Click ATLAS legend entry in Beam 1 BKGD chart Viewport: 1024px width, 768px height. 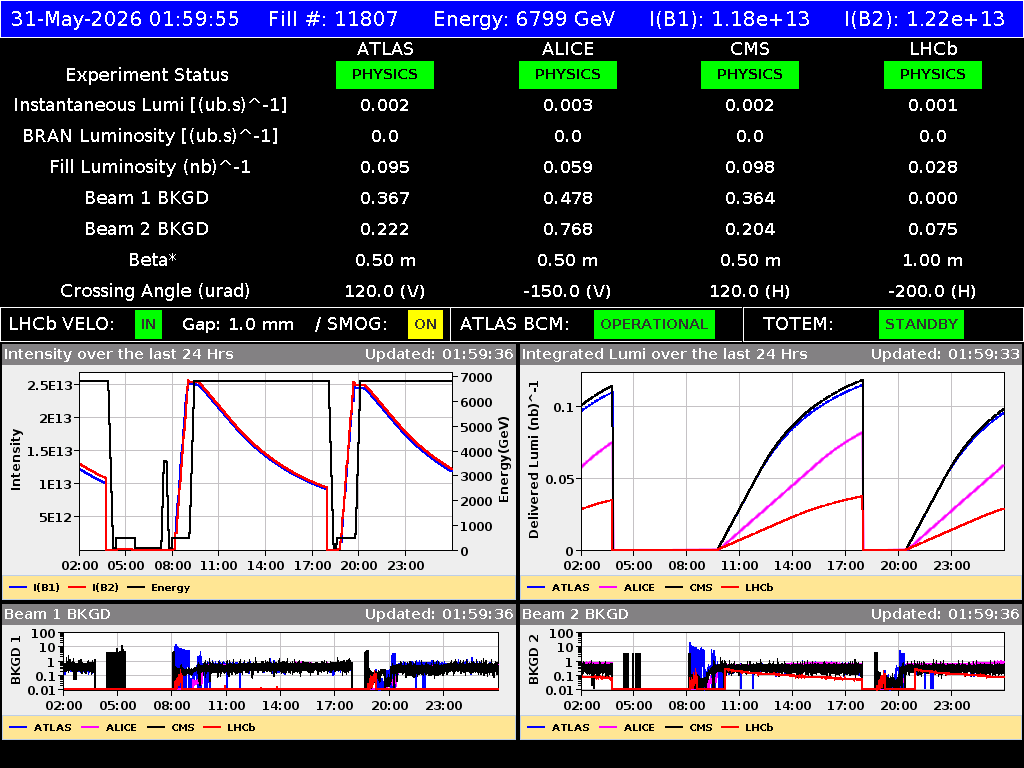40,727
